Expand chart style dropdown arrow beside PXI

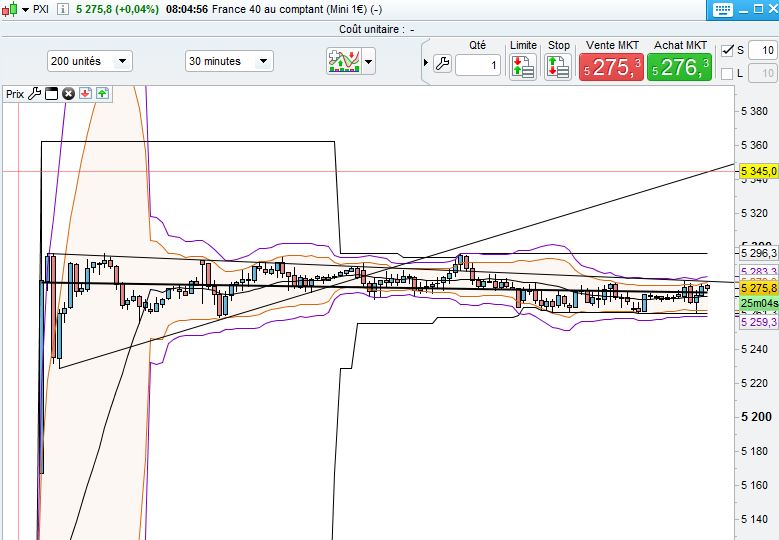[25, 9]
